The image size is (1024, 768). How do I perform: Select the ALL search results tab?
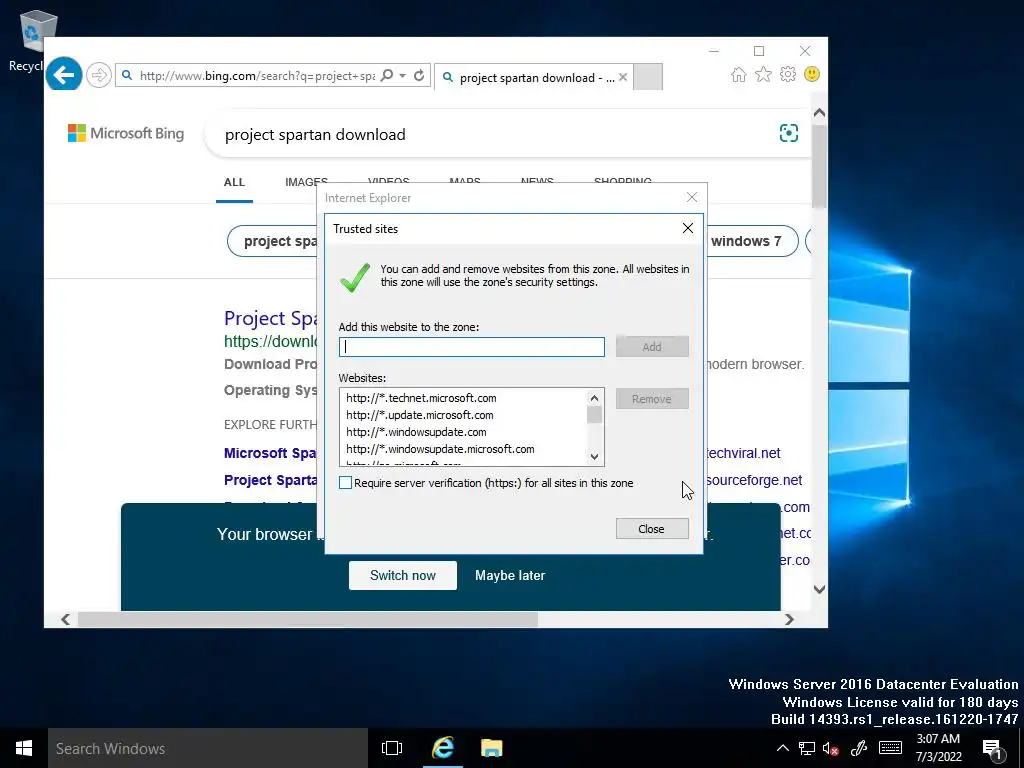(x=234, y=182)
